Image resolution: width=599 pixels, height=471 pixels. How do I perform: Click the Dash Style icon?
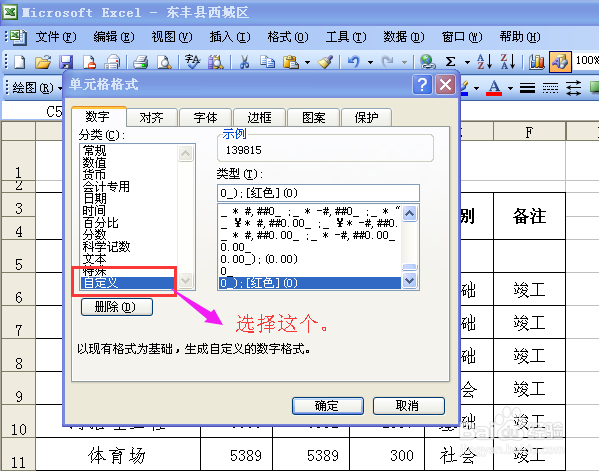click(550, 88)
